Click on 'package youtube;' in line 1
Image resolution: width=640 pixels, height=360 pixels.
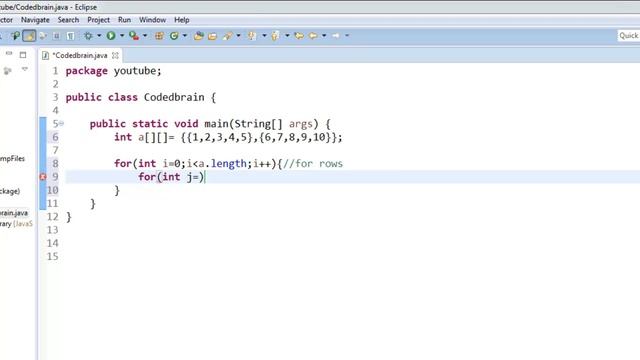coord(113,71)
